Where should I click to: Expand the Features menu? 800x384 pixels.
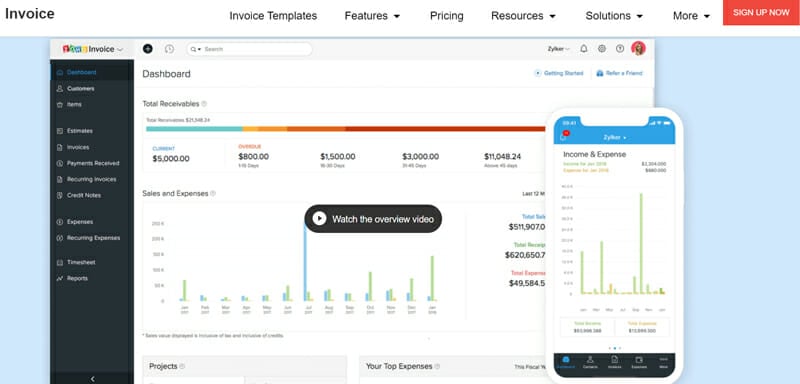[x=372, y=16]
